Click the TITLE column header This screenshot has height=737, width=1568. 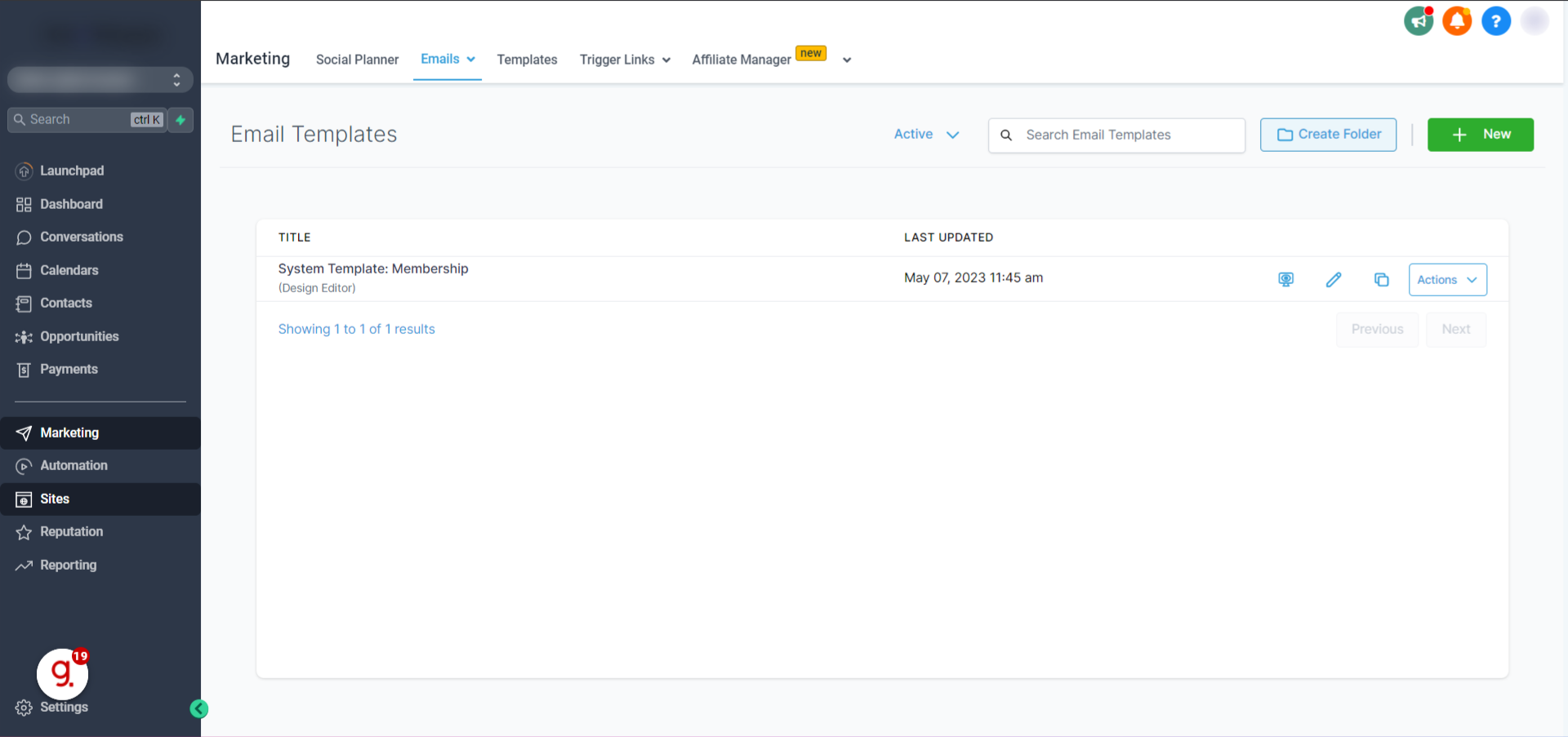pyautogui.click(x=294, y=238)
